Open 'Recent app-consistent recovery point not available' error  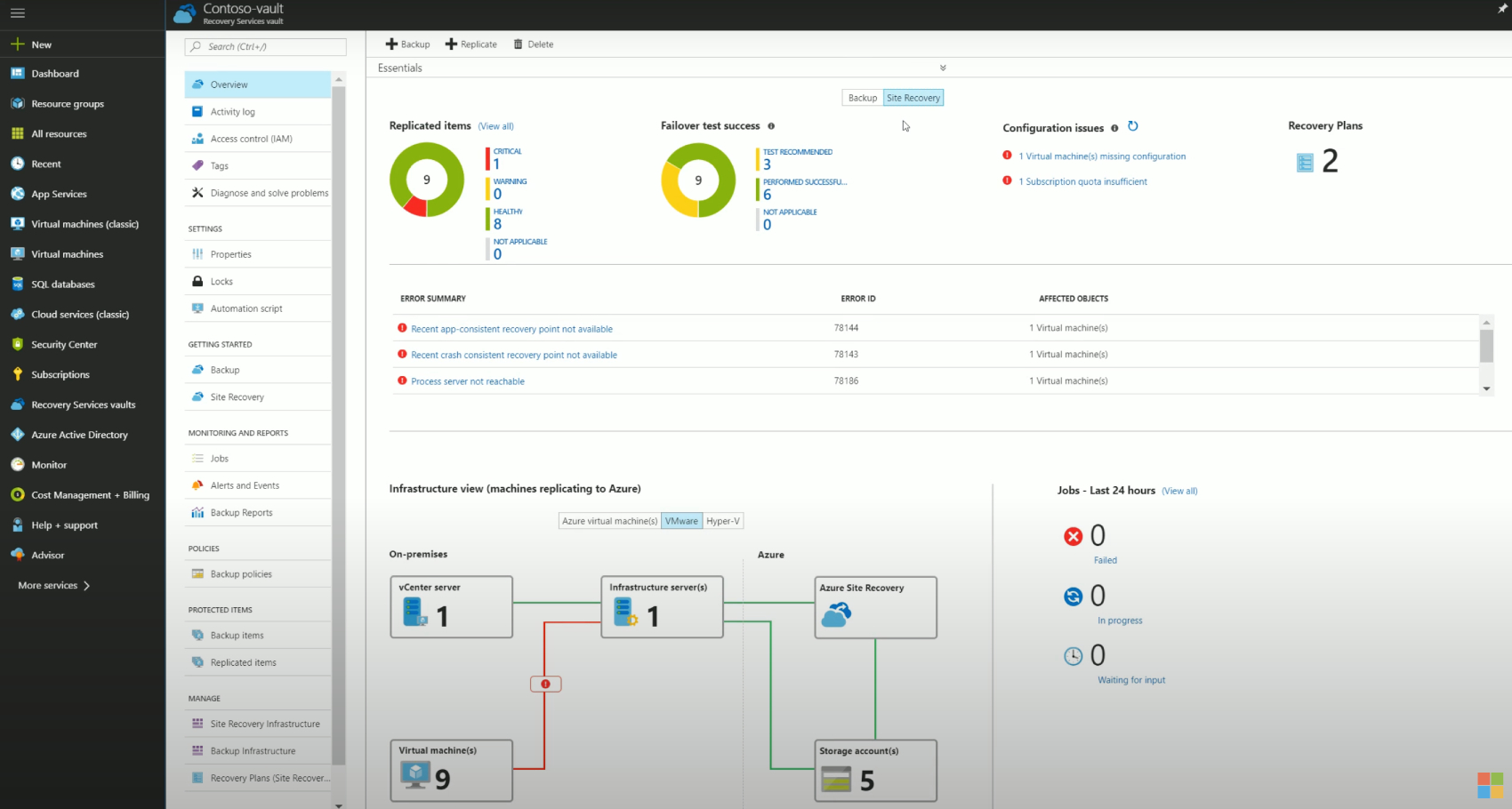click(511, 329)
